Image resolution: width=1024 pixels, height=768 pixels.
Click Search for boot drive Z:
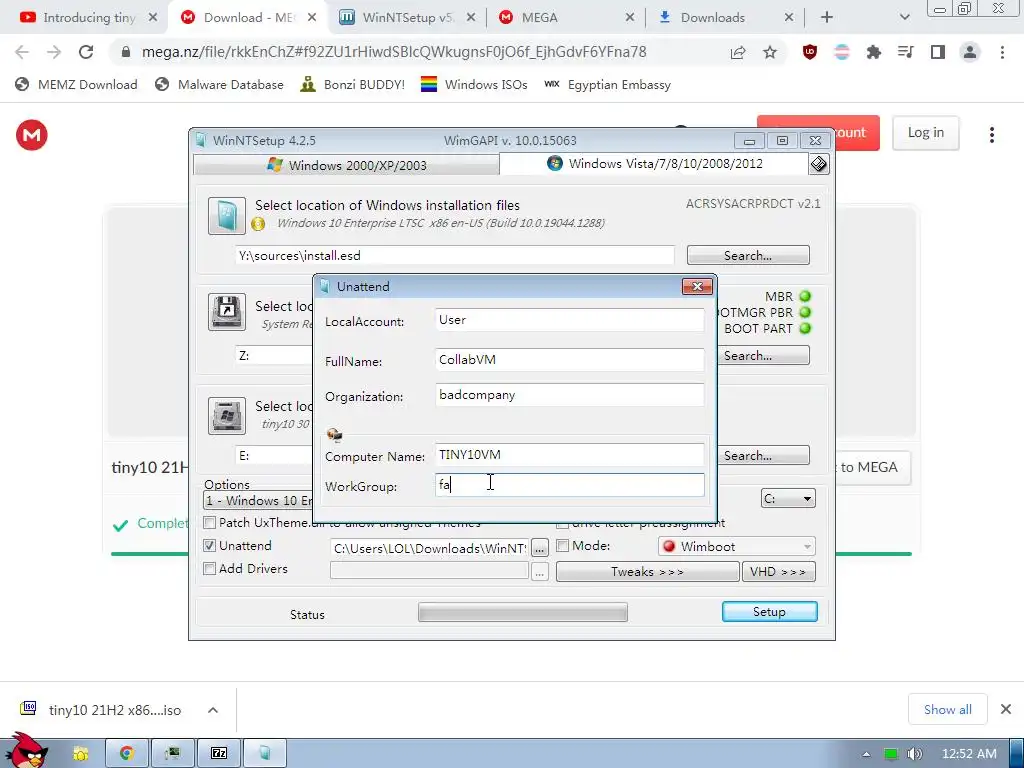tap(763, 355)
